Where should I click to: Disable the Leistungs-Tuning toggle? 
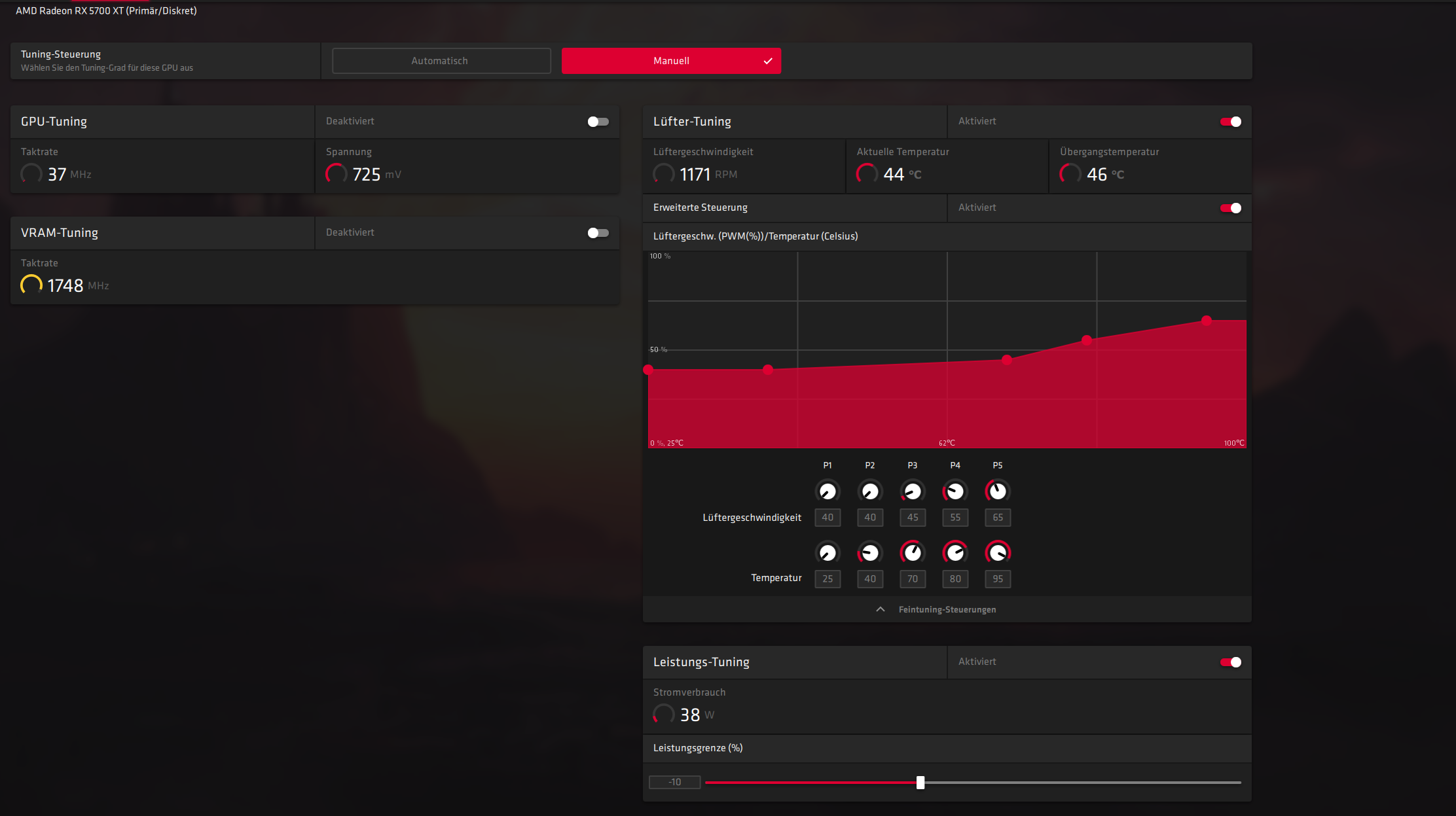1230,662
